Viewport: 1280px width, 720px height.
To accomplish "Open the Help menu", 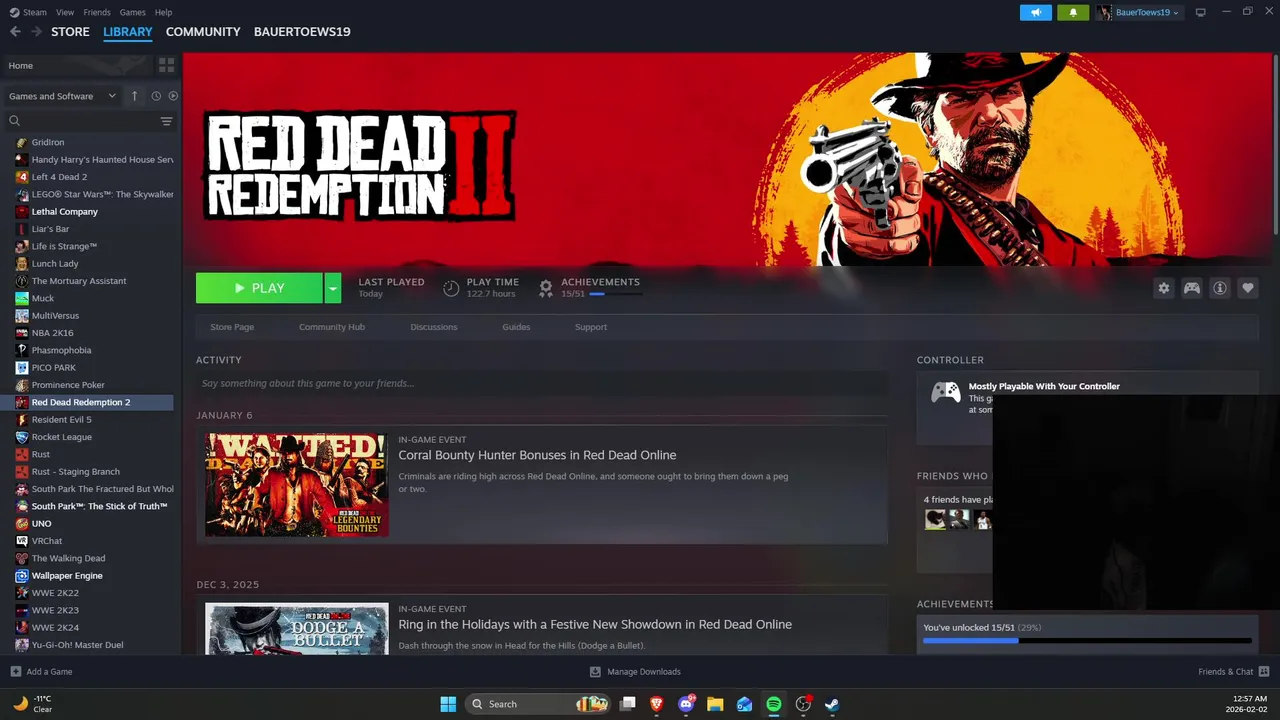I will pos(164,12).
